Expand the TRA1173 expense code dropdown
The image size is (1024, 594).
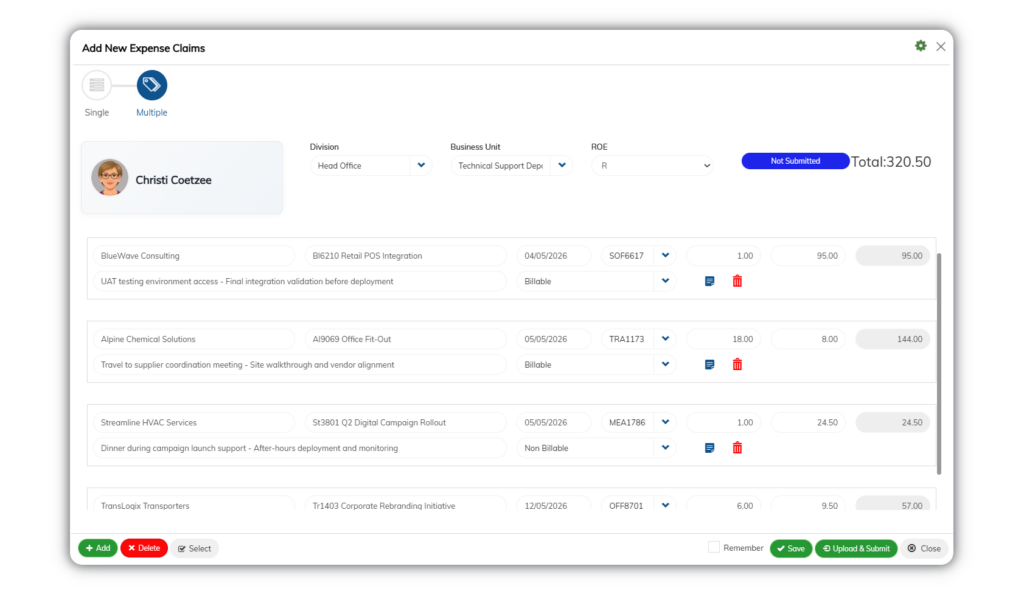[665, 339]
